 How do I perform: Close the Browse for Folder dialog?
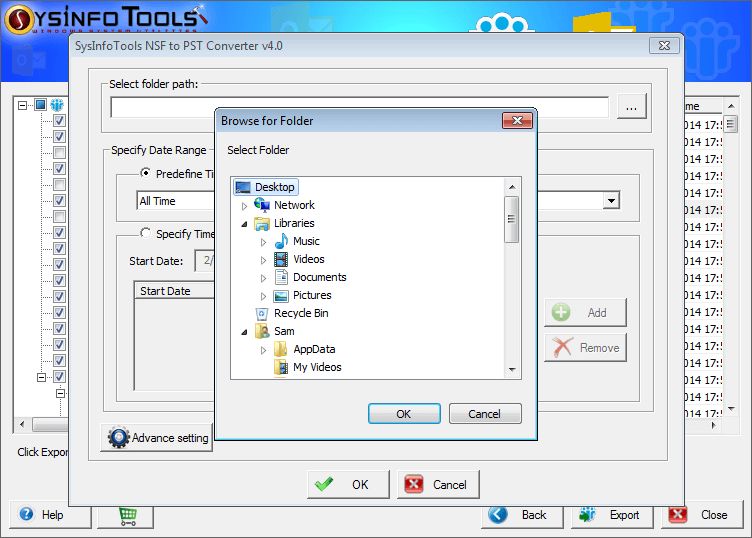point(517,120)
